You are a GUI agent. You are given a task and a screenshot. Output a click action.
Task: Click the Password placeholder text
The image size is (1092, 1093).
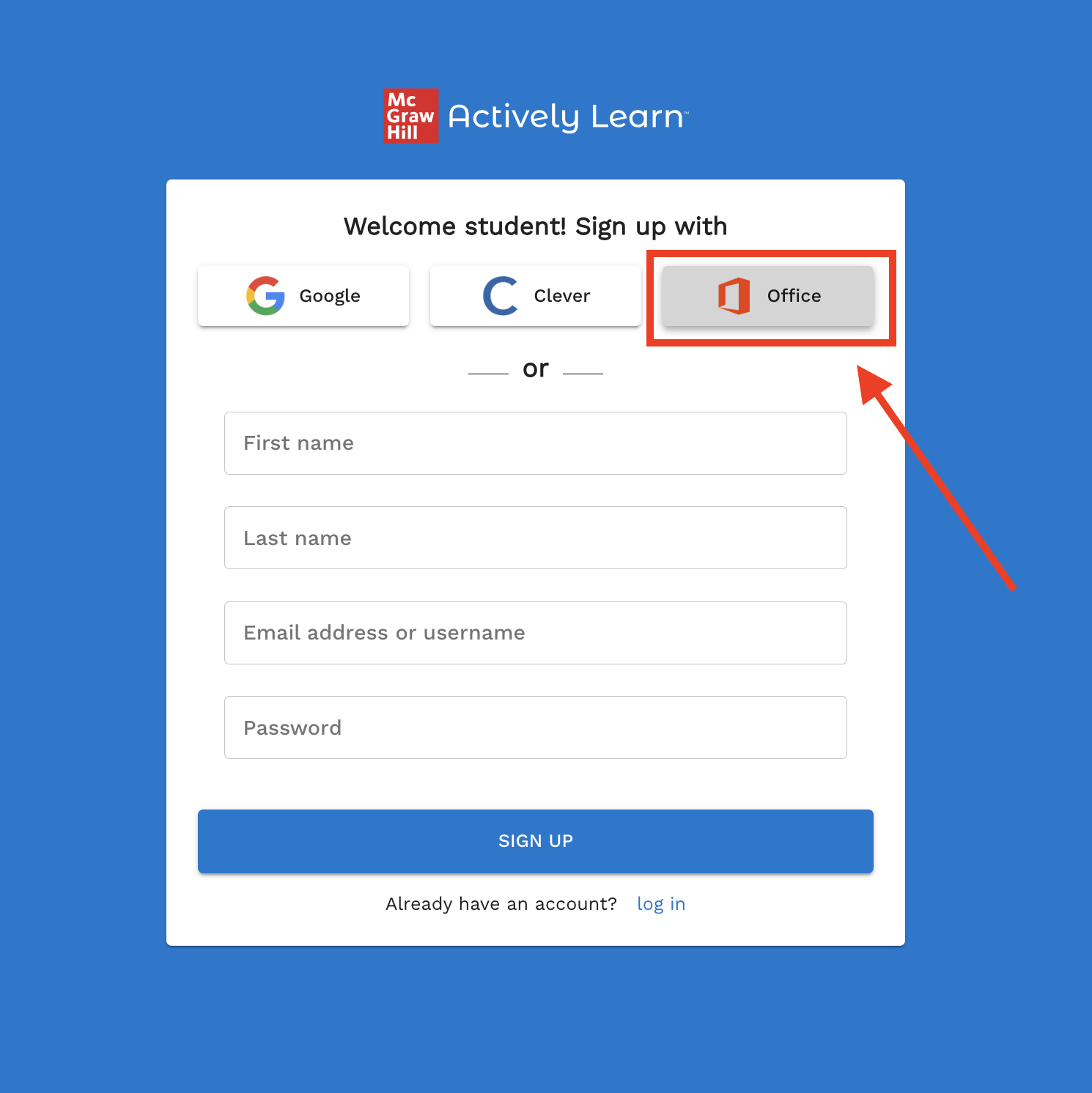pyautogui.click(x=292, y=727)
